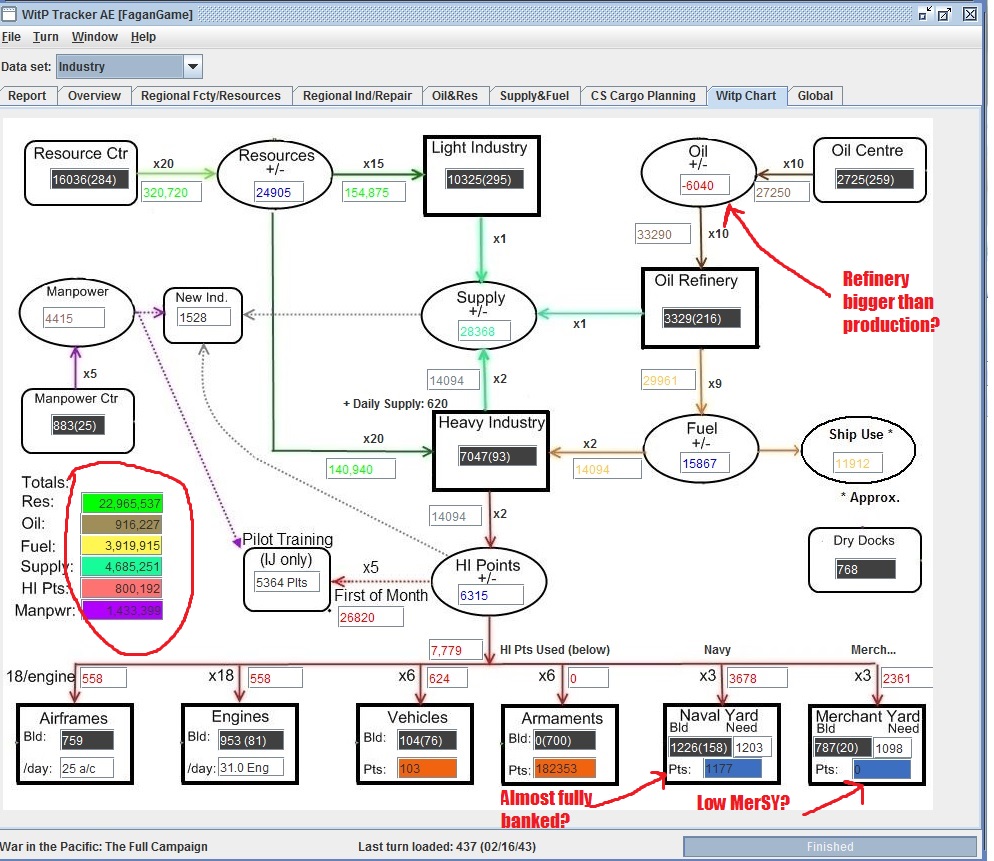Select the Industry data set combo box
994x861 pixels.
pyautogui.click(x=129, y=66)
